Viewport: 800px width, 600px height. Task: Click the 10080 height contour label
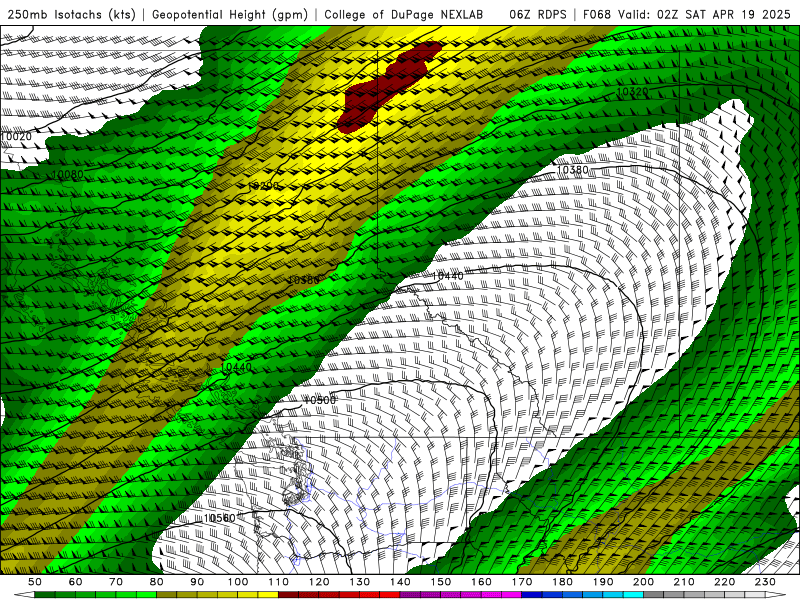pos(67,174)
